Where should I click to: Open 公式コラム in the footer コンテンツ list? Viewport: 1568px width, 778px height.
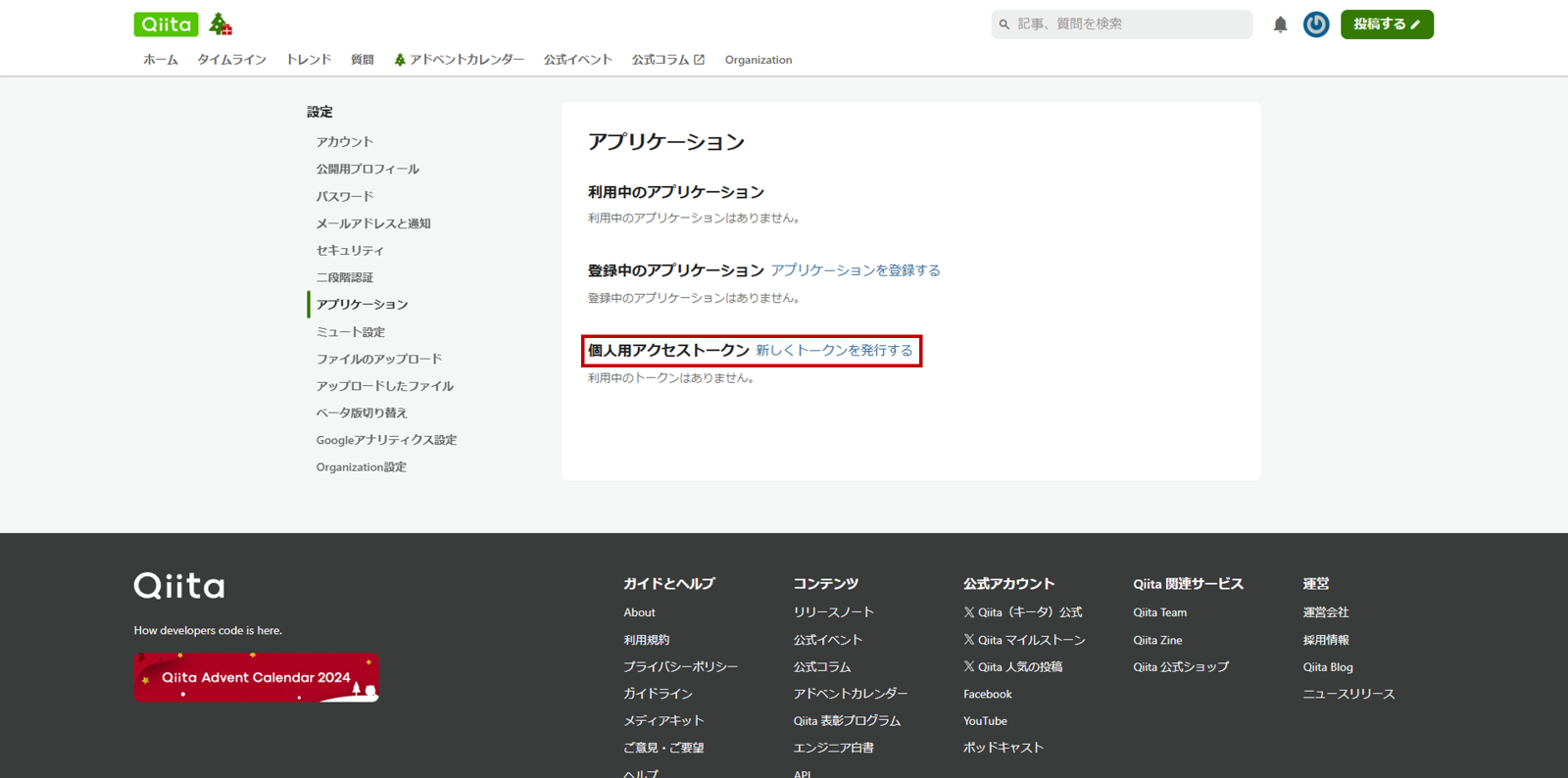click(x=822, y=667)
